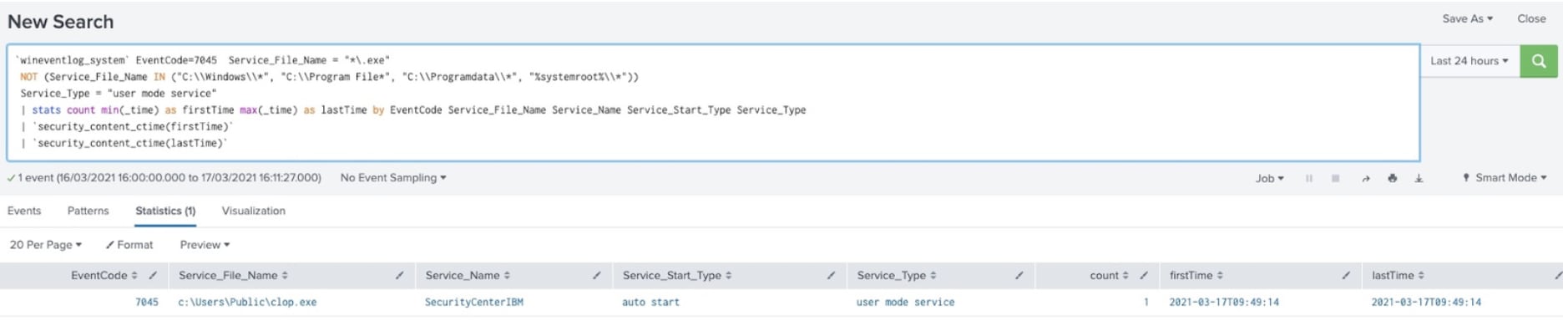The height and width of the screenshot is (321, 1568).
Task: Sort by Service_File_Name column
Action: tap(233, 275)
